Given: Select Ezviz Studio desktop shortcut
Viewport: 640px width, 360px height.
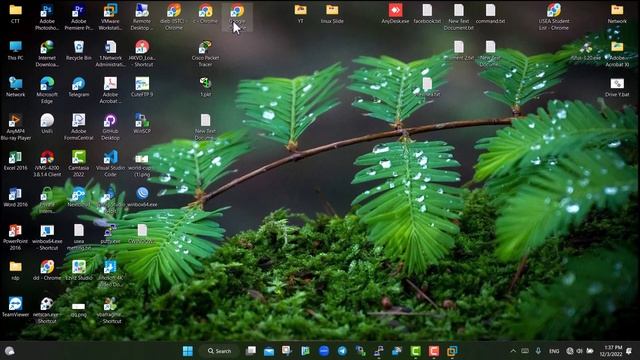Looking at the screenshot, I should tap(78, 271).
